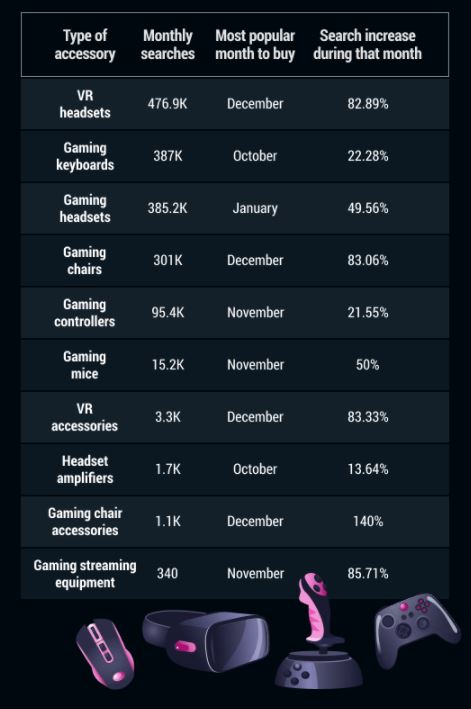The width and height of the screenshot is (471, 709).
Task: Select the 385.2K searches value
Action: coord(167,208)
